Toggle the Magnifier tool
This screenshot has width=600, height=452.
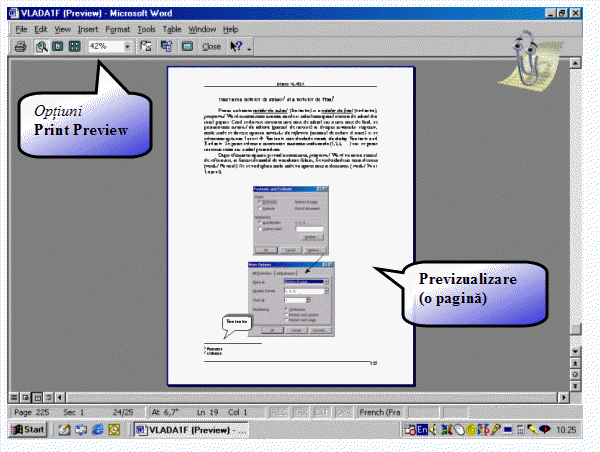(42, 47)
